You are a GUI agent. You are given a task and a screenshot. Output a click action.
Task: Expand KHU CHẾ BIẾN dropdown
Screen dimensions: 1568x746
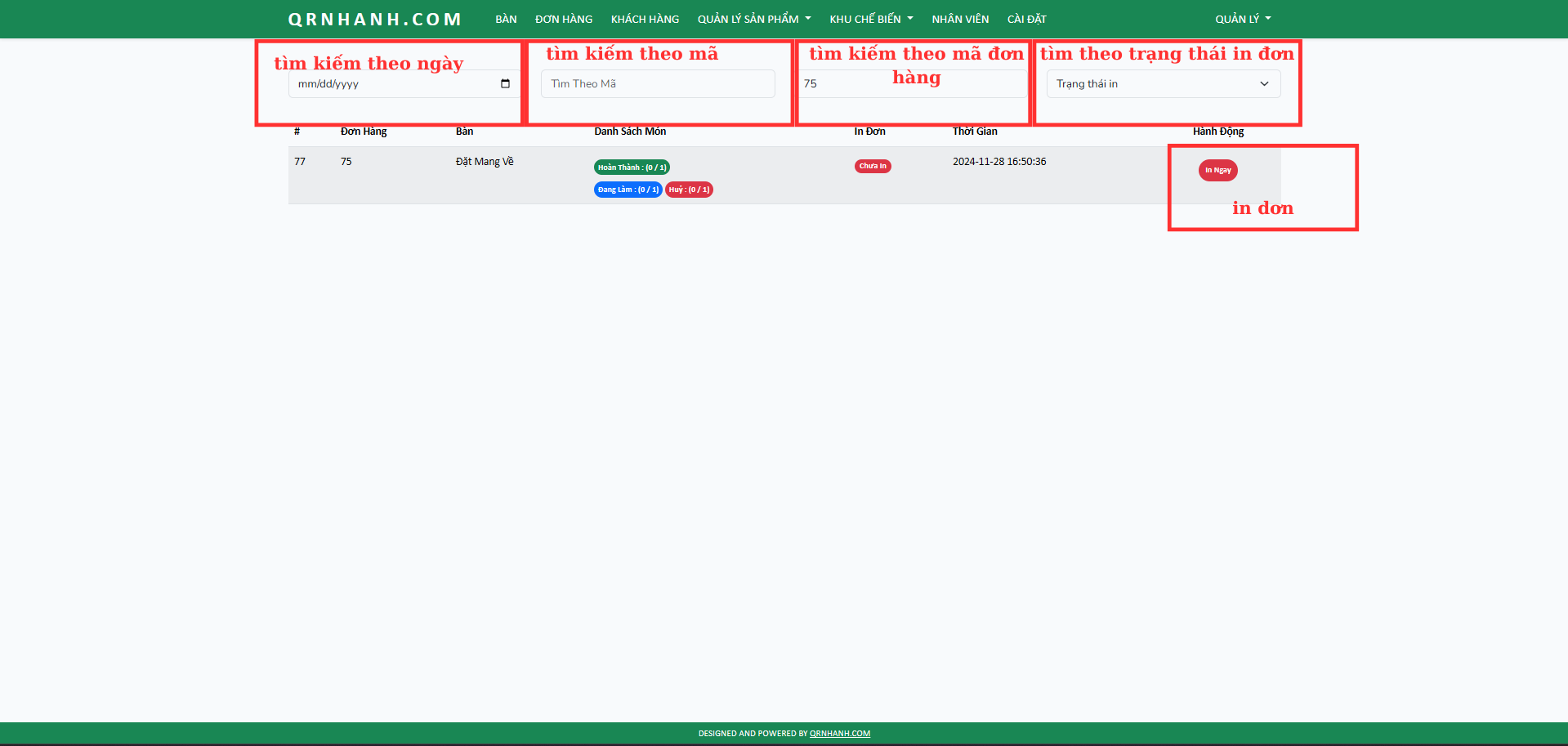pyautogui.click(x=871, y=19)
